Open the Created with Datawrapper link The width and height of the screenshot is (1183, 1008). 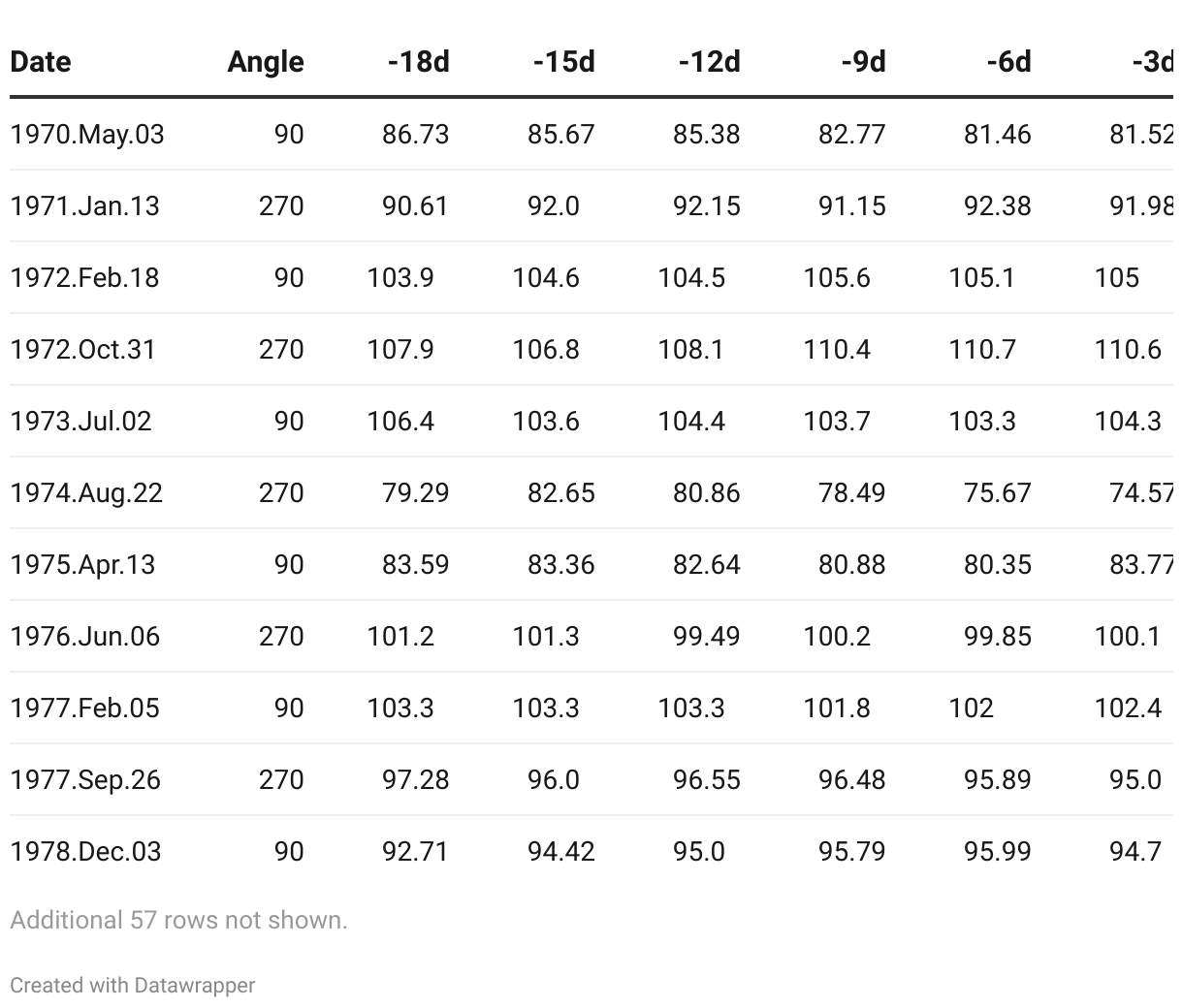coord(133,985)
